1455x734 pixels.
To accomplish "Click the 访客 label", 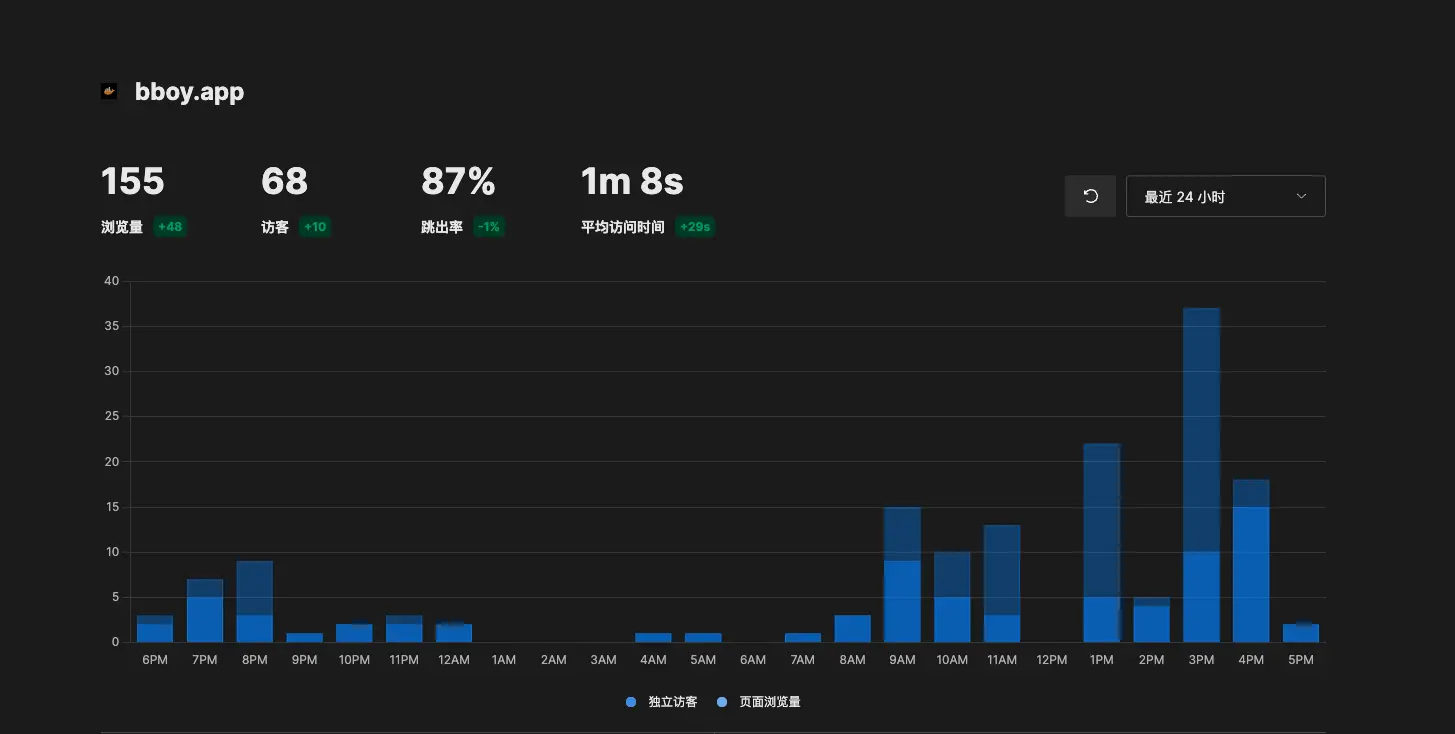I will pyautogui.click(x=275, y=227).
